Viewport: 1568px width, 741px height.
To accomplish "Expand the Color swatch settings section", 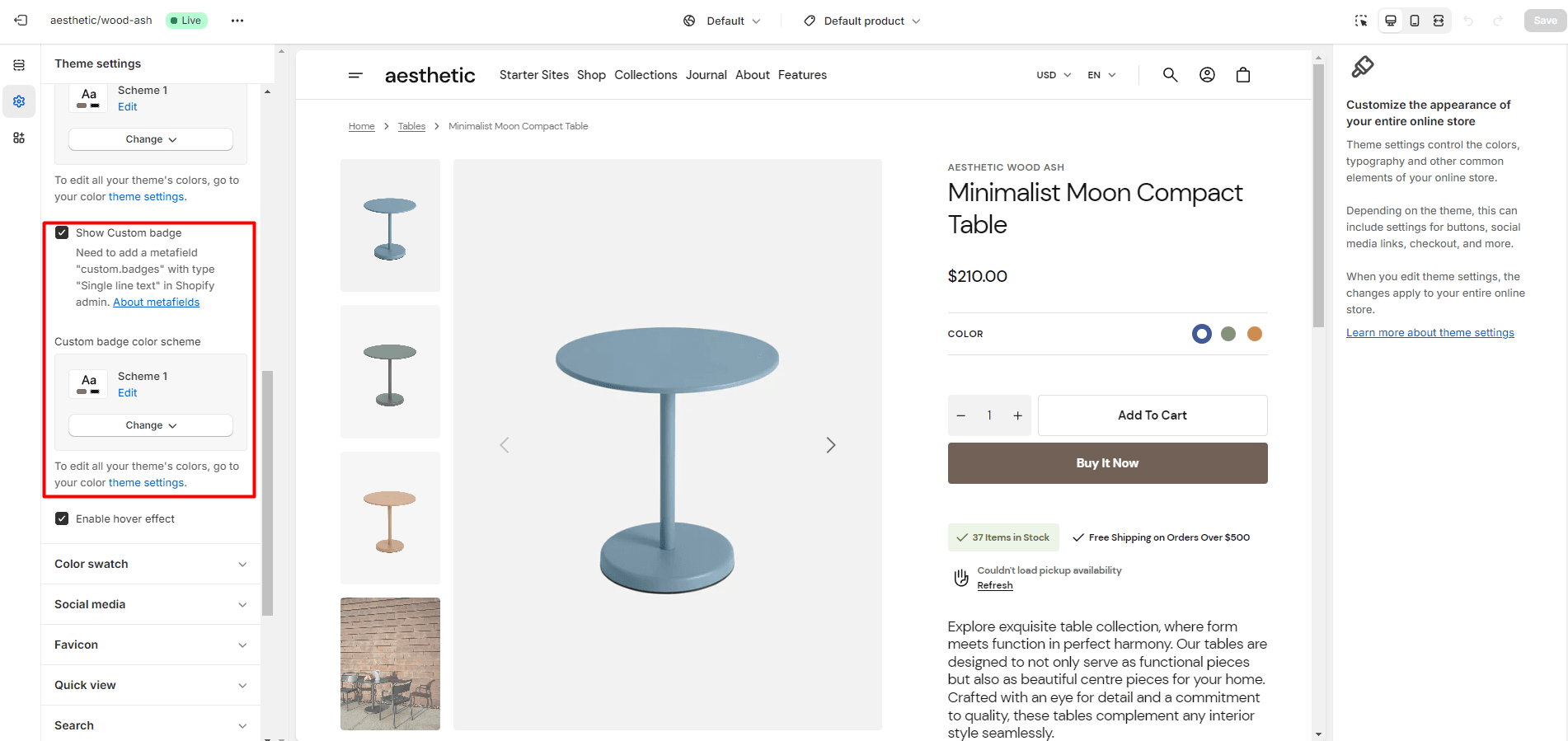I will (x=151, y=564).
